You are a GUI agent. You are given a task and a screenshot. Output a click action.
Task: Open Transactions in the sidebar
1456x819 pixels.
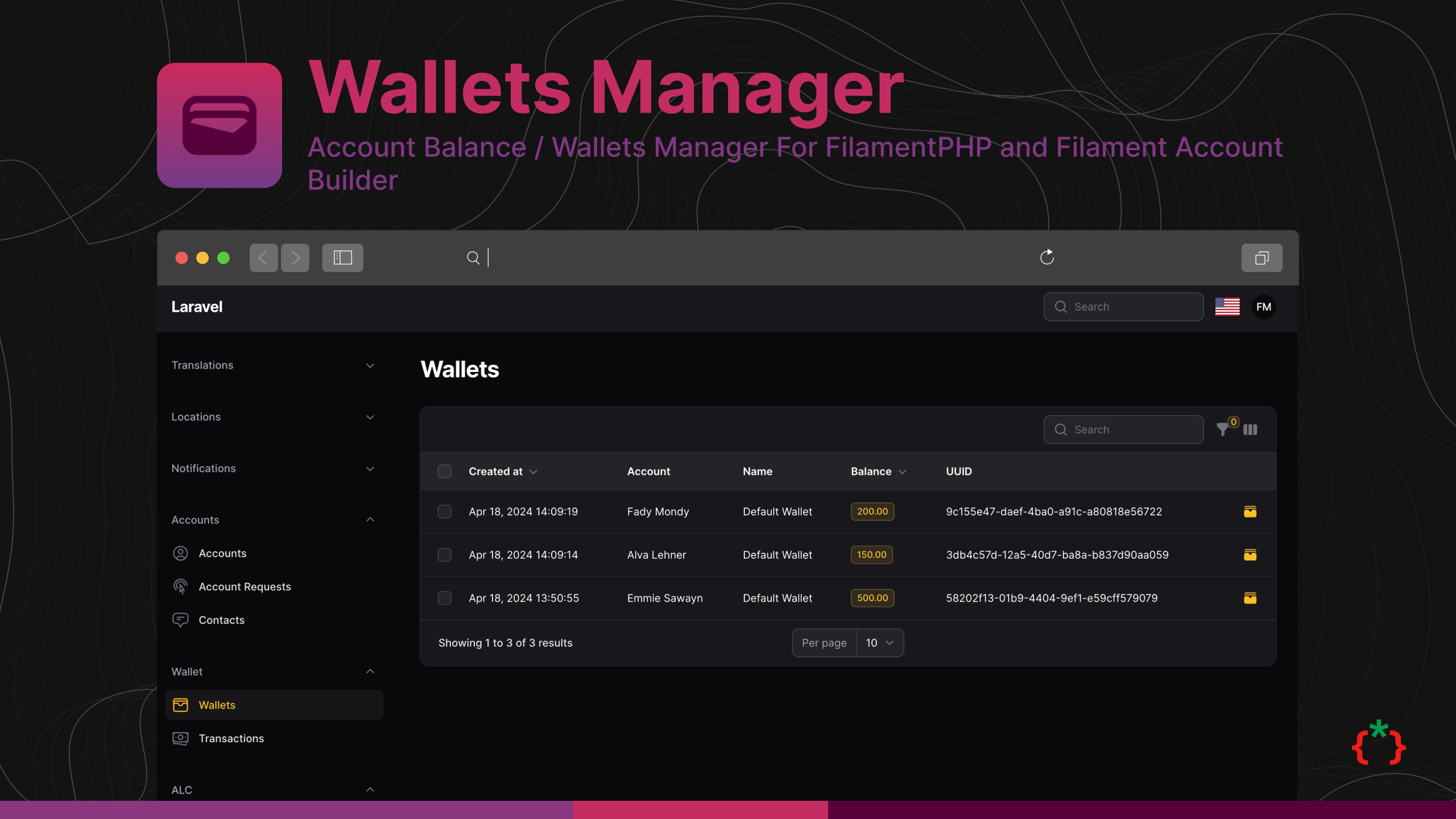coord(231,738)
